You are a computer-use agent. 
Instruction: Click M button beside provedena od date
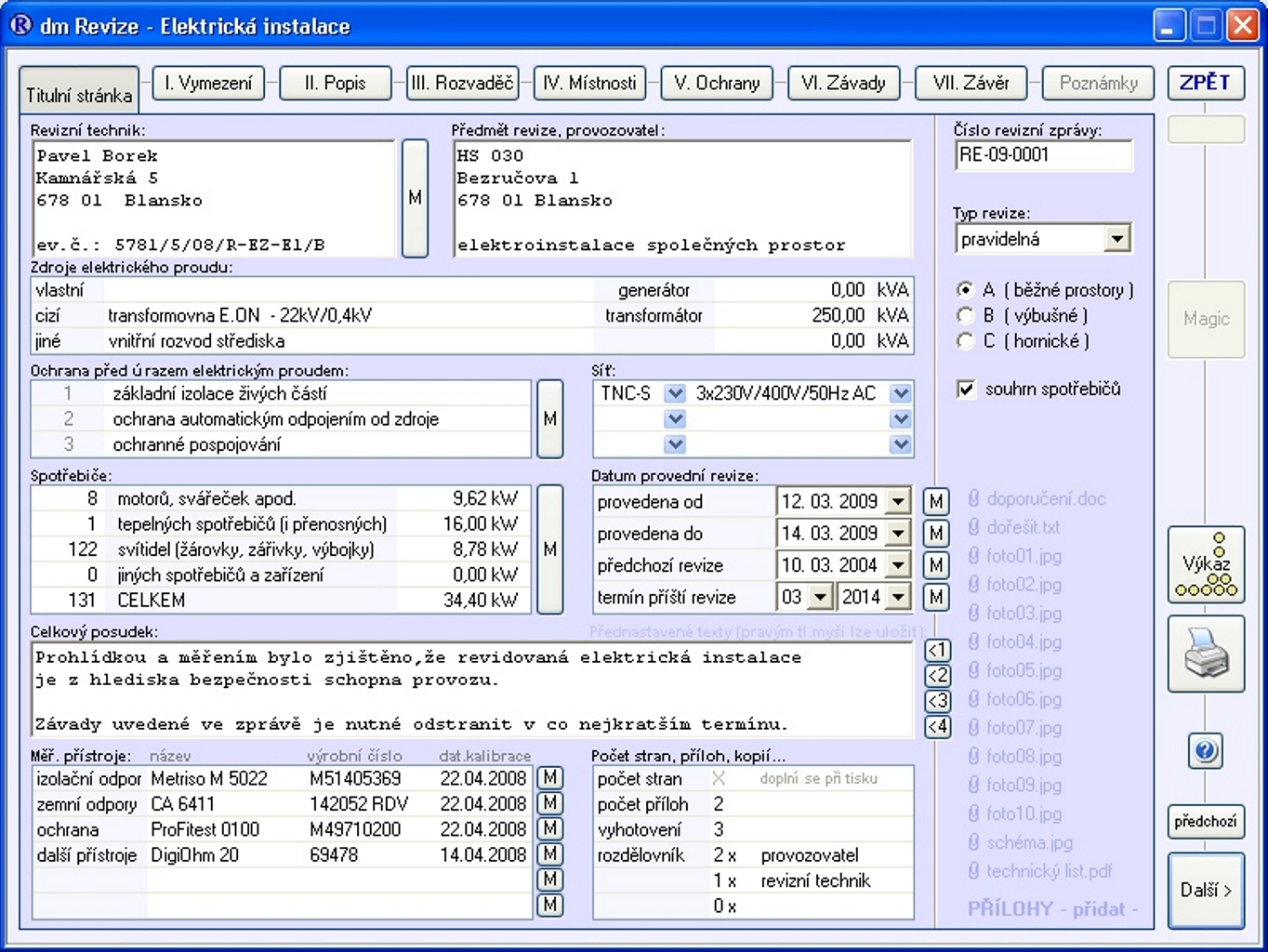936,502
